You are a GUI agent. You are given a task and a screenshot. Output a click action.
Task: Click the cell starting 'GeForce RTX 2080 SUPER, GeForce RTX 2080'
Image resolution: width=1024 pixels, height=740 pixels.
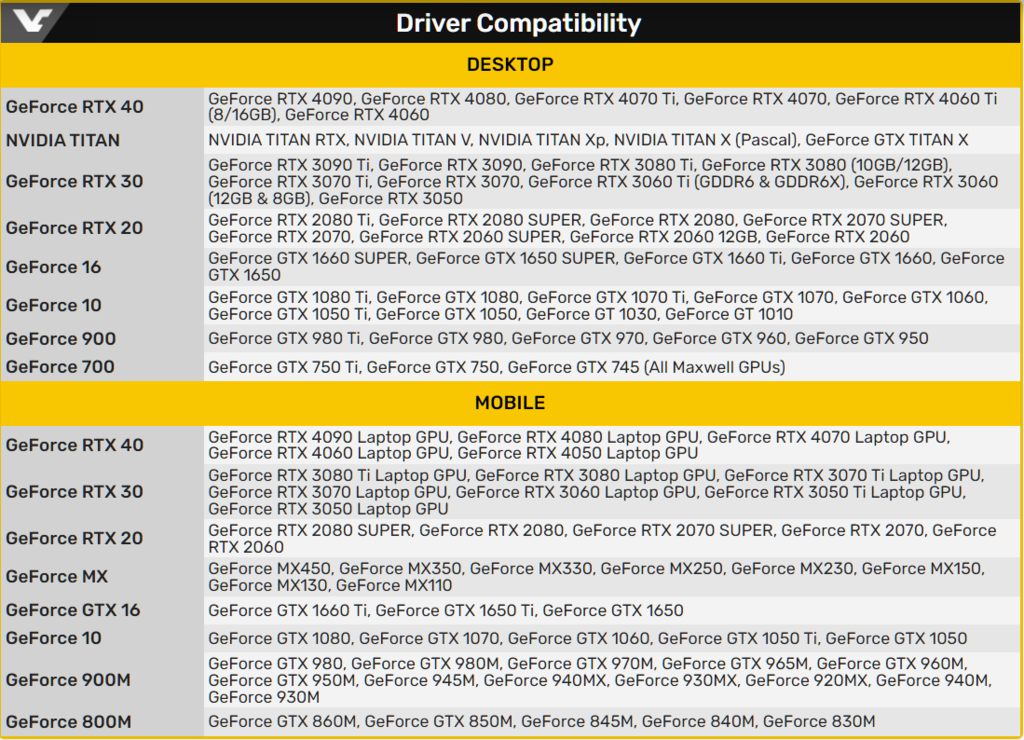pyautogui.click(x=612, y=539)
